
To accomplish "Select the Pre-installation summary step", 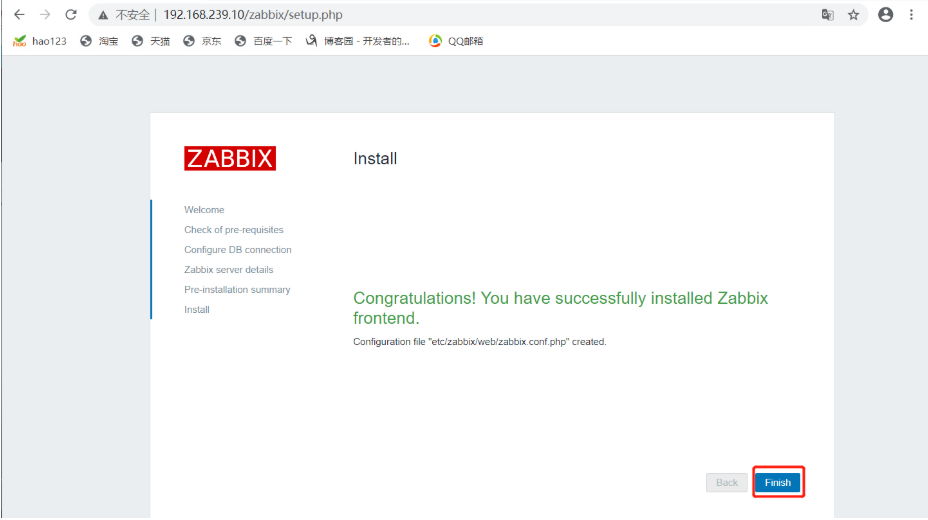I will (237, 290).
